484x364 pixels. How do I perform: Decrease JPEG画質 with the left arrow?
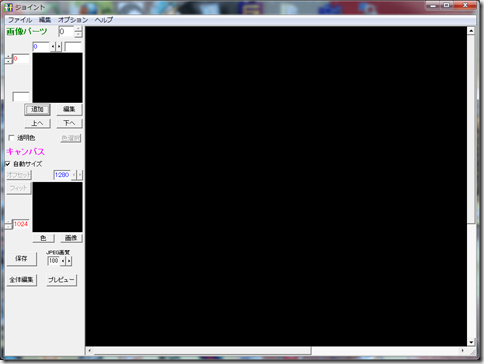pyautogui.click(x=63, y=261)
